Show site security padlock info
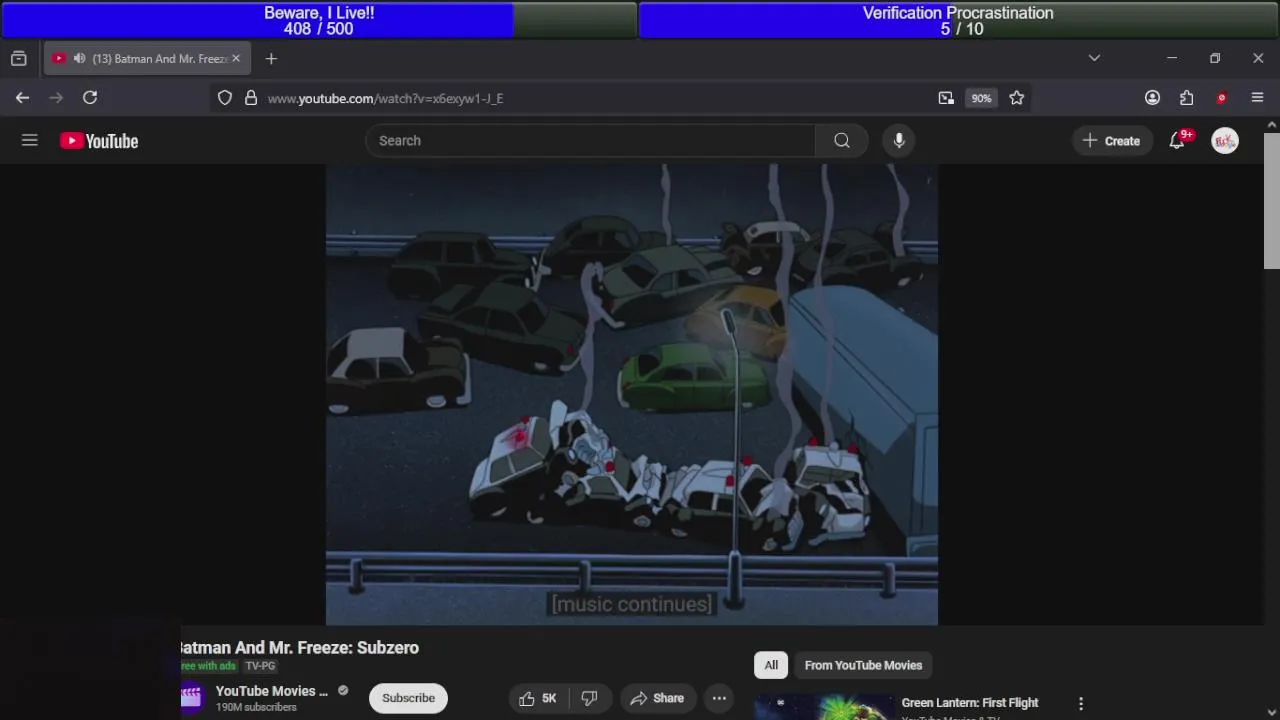The image size is (1280, 720). coord(251,98)
